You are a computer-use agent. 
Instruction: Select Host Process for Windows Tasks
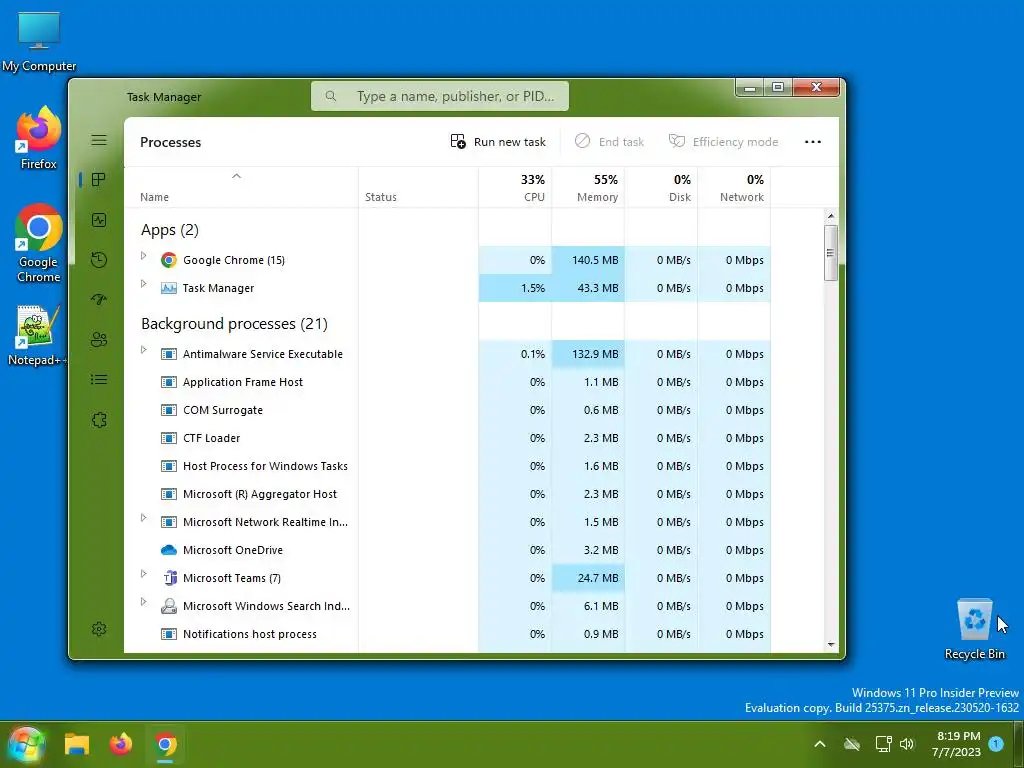click(447, 466)
